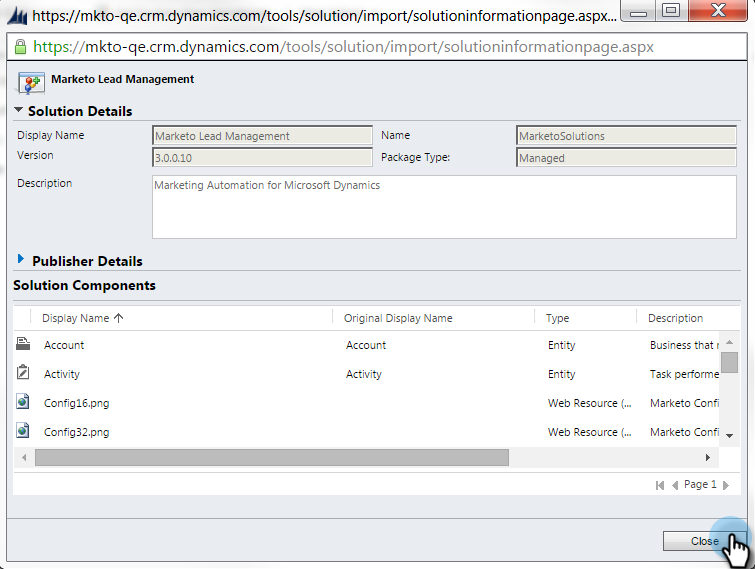Image resolution: width=755 pixels, height=569 pixels.
Task: Go to previous page of components
Action: 675,485
